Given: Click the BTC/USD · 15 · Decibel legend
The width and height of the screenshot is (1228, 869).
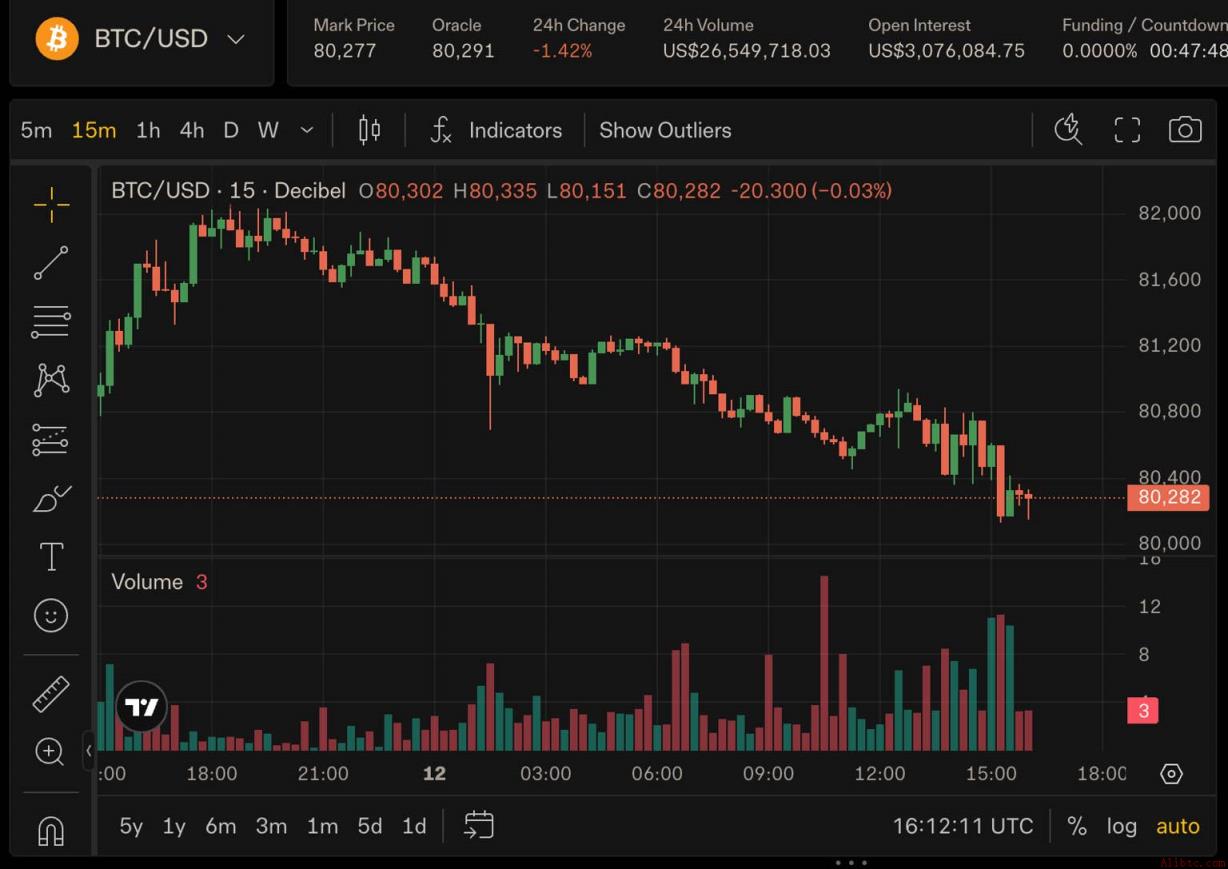Looking at the screenshot, I should click(x=228, y=190).
